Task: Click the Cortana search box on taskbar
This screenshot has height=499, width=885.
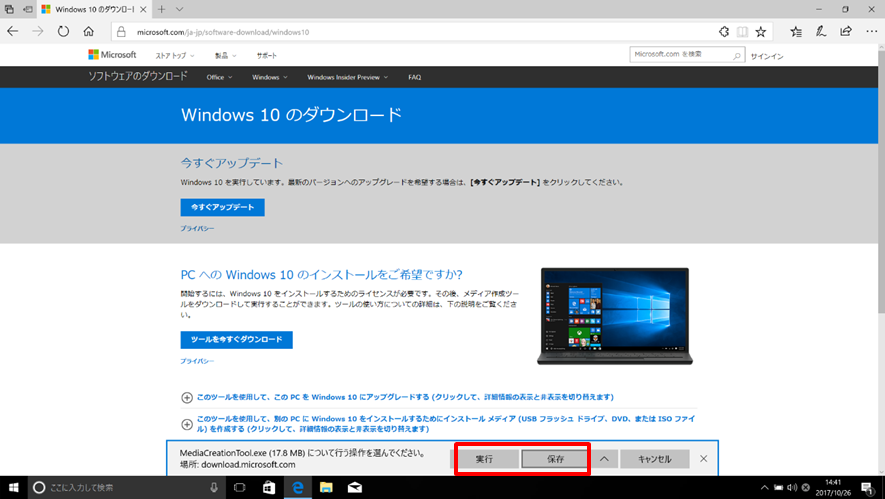Action: tap(126, 487)
